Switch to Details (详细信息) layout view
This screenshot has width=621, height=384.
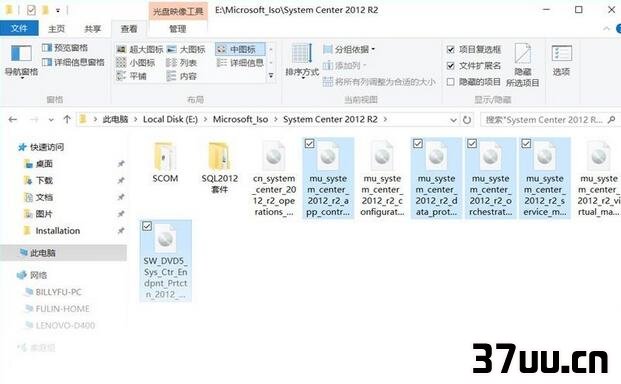coord(240,63)
